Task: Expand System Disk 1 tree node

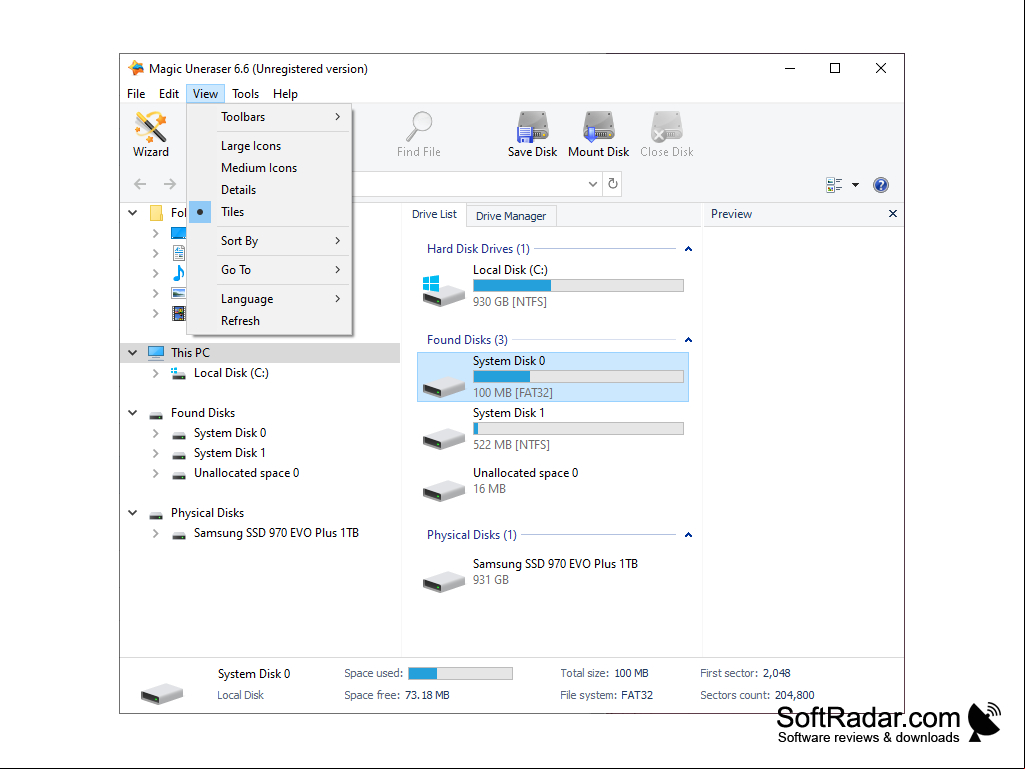Action: tap(156, 453)
